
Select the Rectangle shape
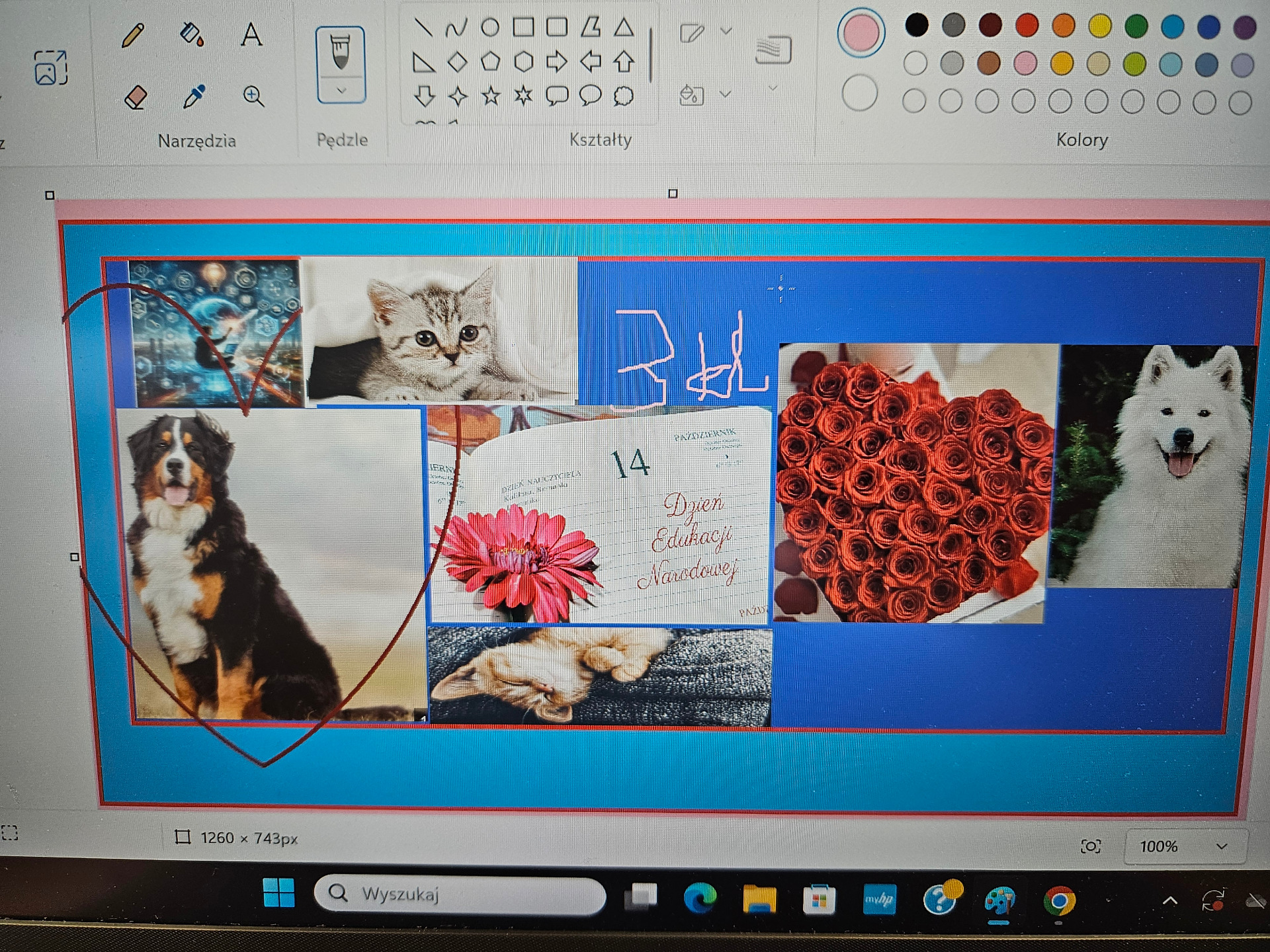523,26
